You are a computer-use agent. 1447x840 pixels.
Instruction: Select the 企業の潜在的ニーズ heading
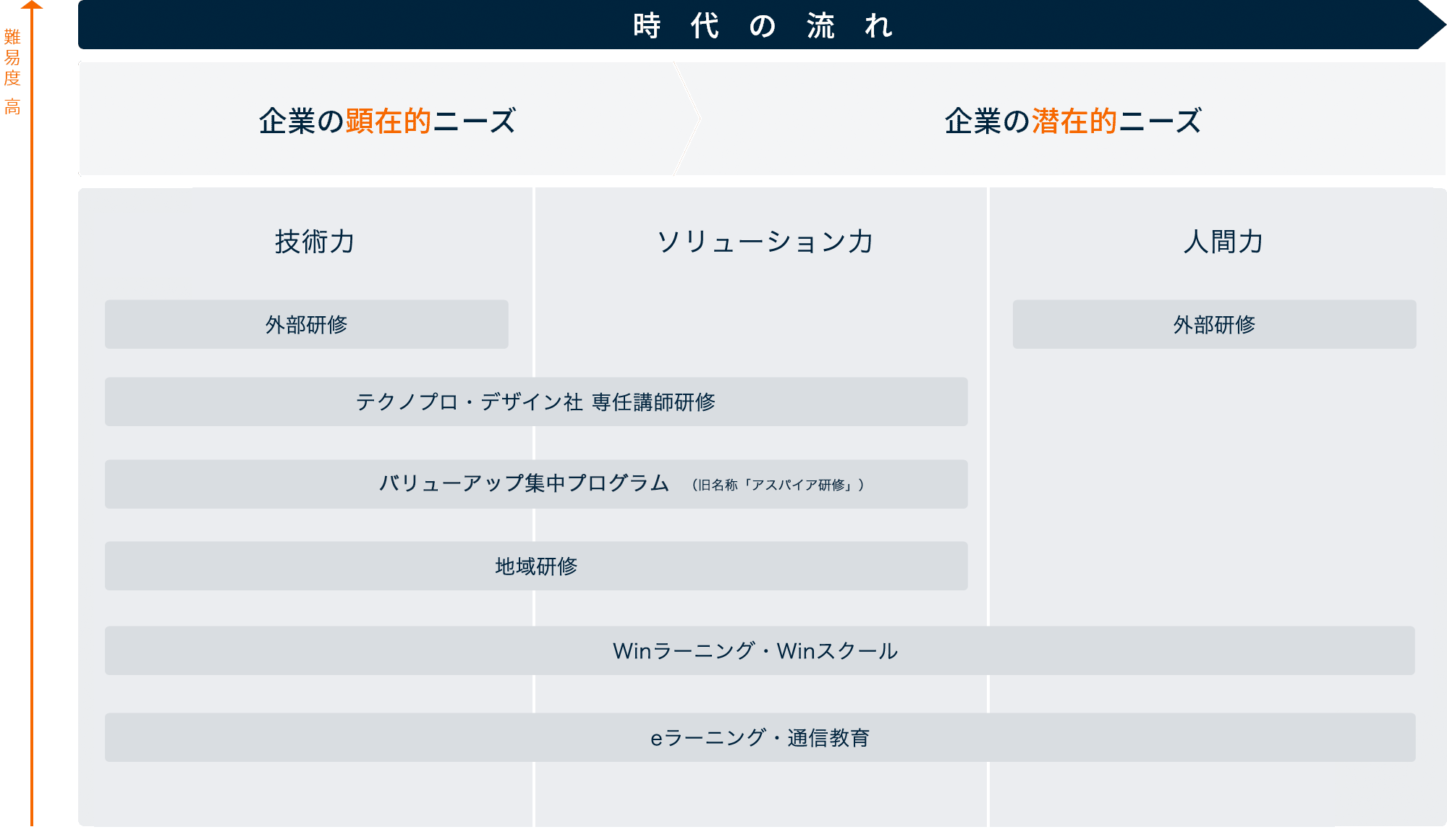(x=1072, y=121)
